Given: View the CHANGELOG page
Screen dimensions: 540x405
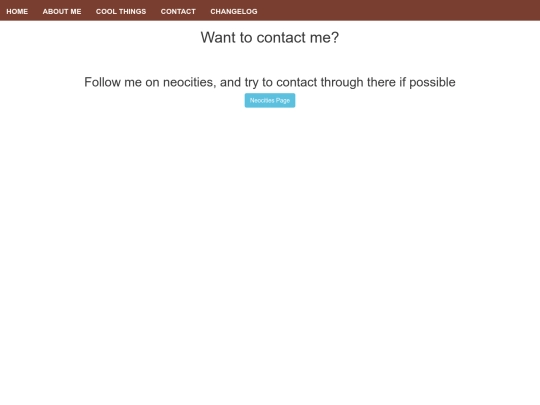Looking at the screenshot, I should click(x=234, y=11).
